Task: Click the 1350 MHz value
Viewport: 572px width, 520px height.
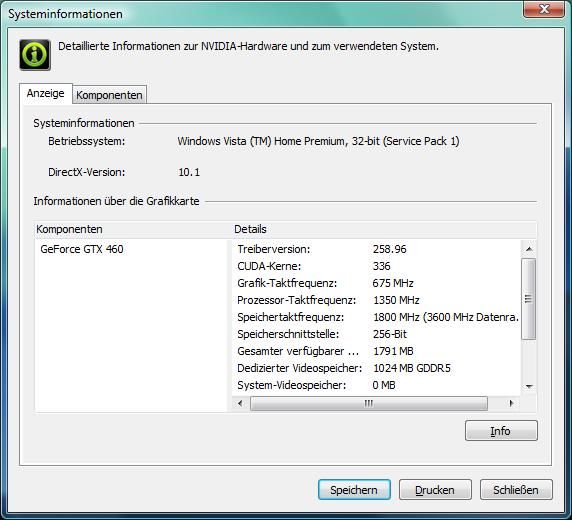Action: [x=396, y=300]
